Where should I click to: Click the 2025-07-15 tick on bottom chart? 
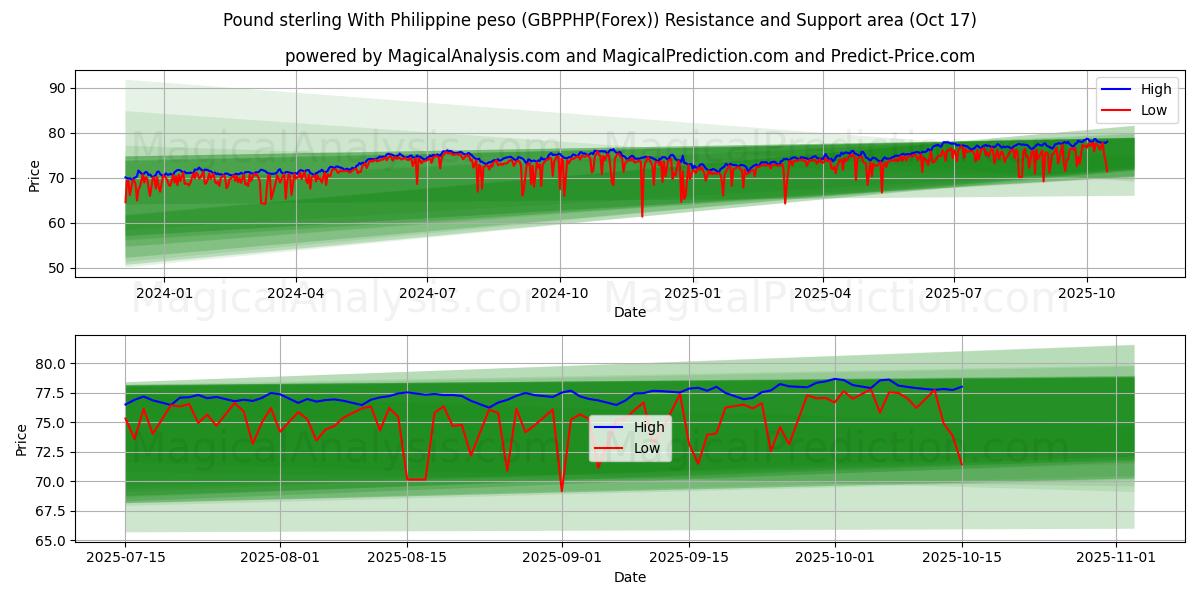(125, 557)
